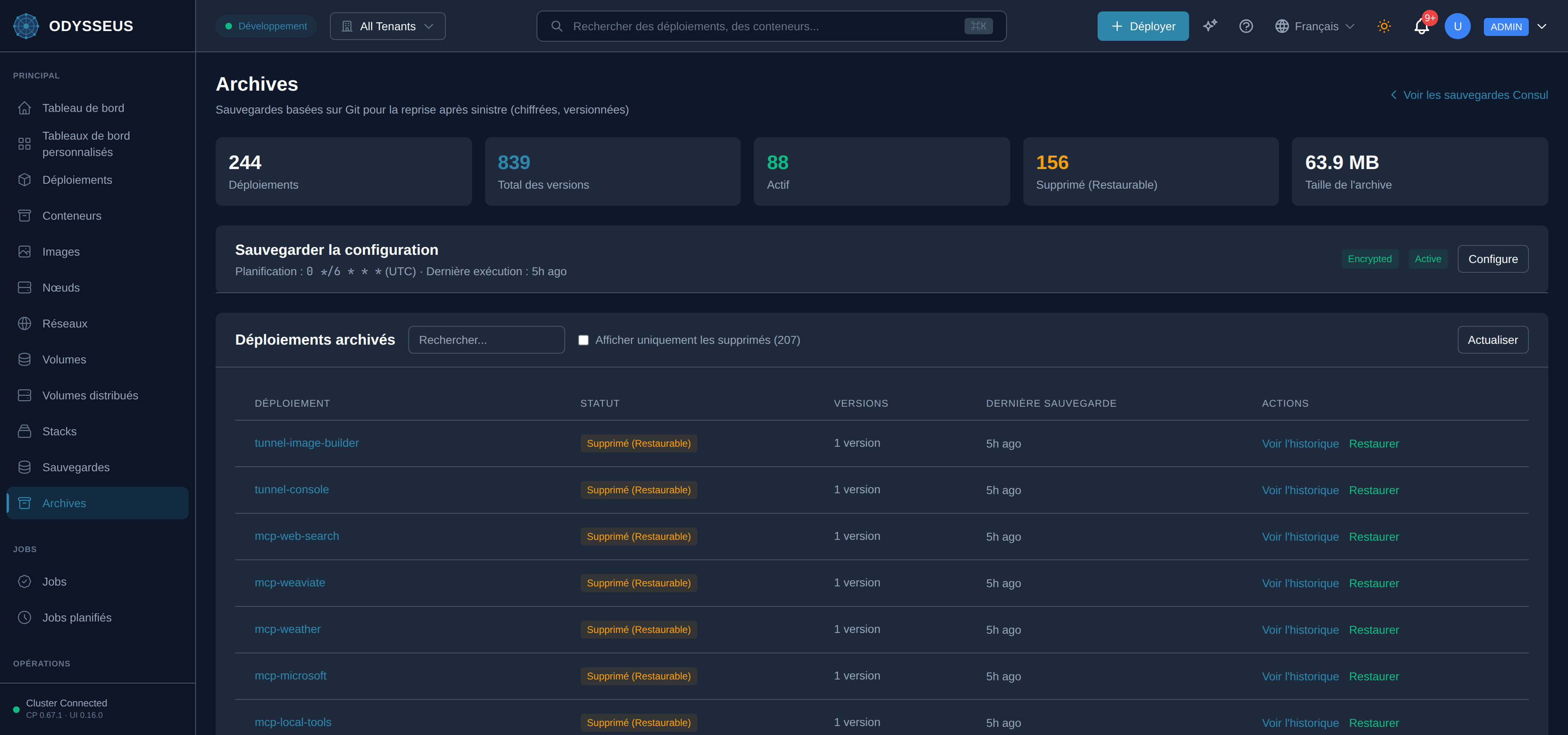Click the Déployer button
Image resolution: width=1568 pixels, height=735 pixels.
(x=1143, y=26)
